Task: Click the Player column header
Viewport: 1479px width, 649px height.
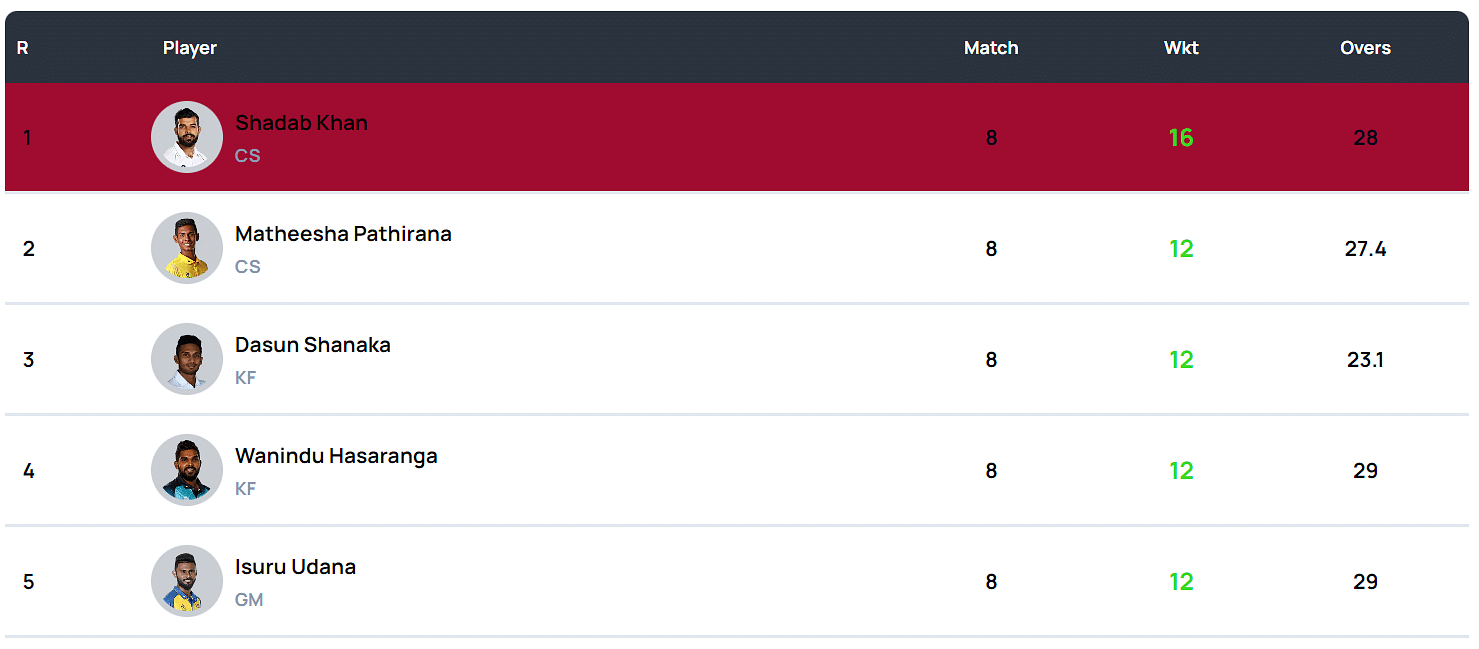Action: tap(190, 48)
